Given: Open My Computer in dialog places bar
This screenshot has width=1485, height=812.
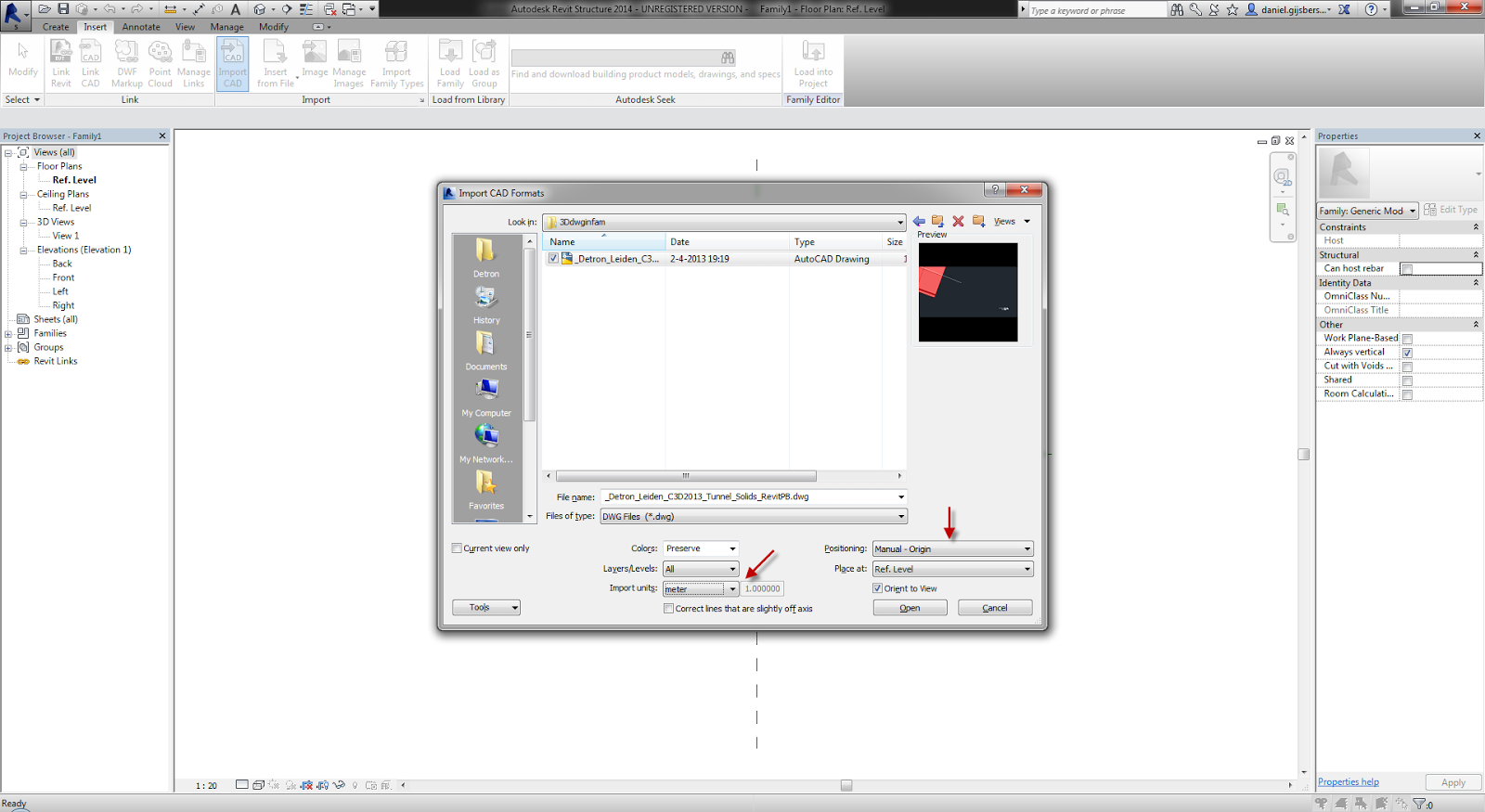Looking at the screenshot, I should (x=486, y=397).
